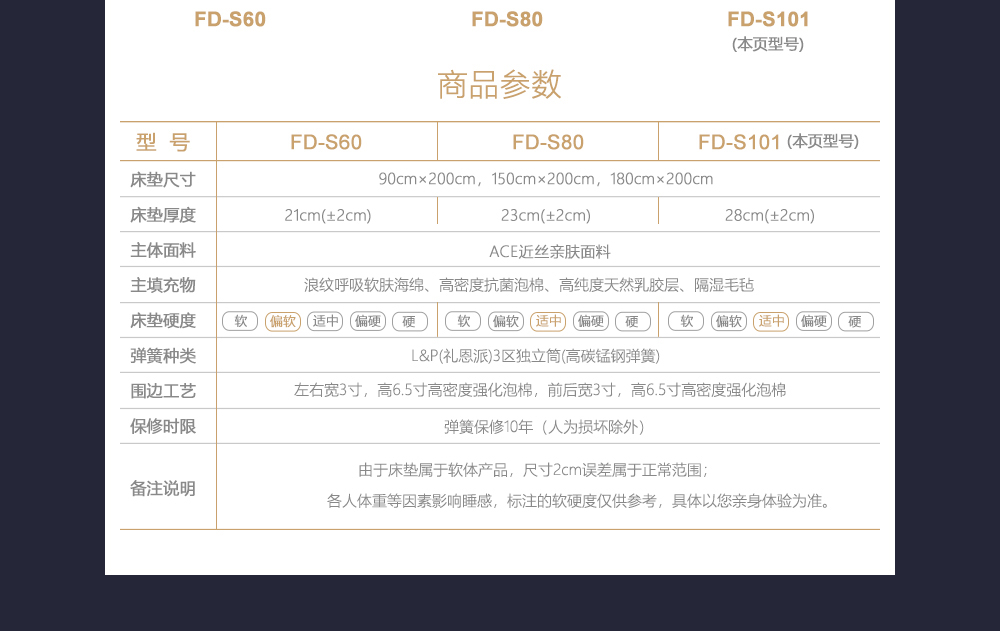The height and width of the screenshot is (631, 1000).
Task: Select the 硬 firmness pill under FD-S101
Action: 856,321
